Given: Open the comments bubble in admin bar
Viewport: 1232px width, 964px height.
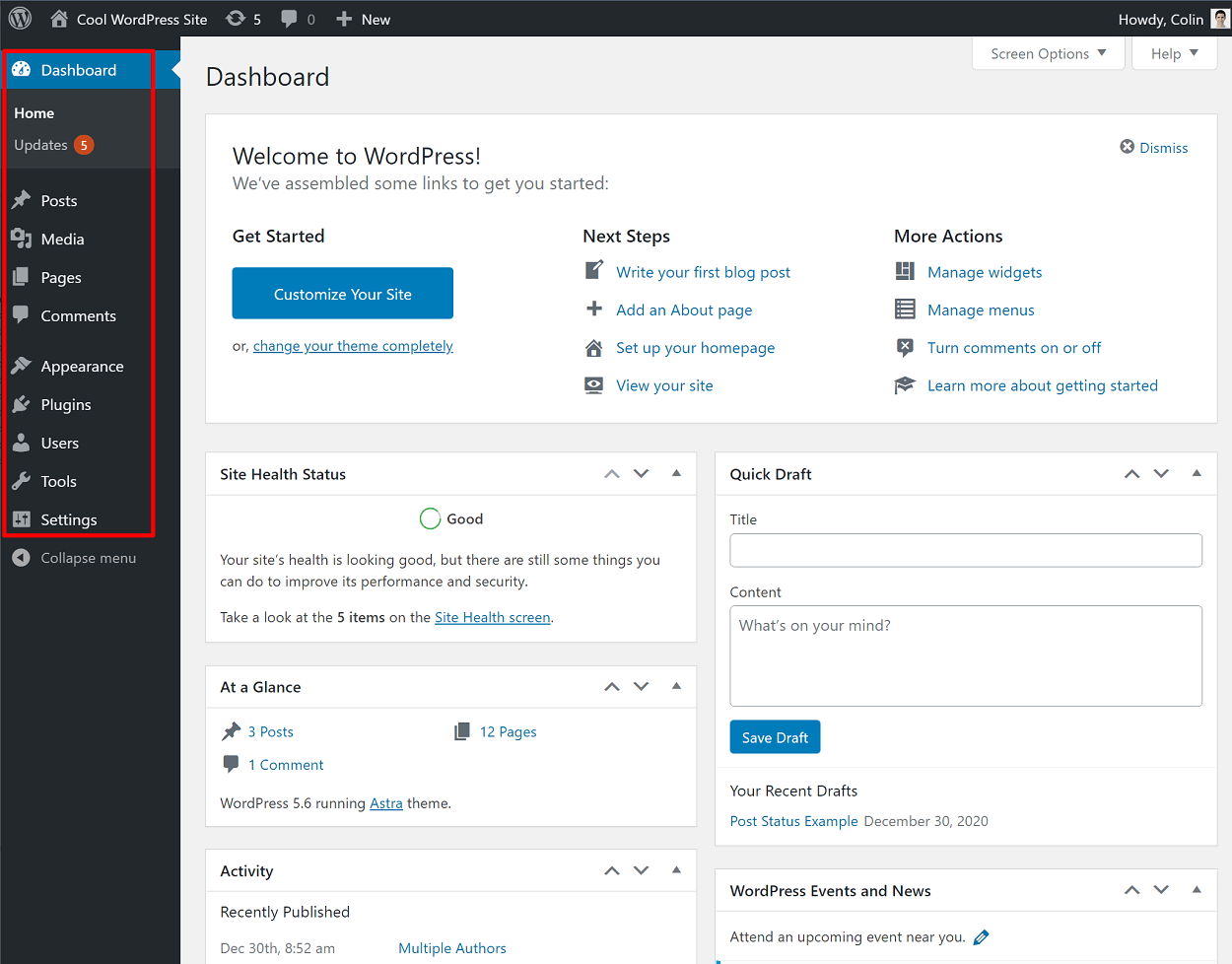Looking at the screenshot, I should click(x=289, y=19).
